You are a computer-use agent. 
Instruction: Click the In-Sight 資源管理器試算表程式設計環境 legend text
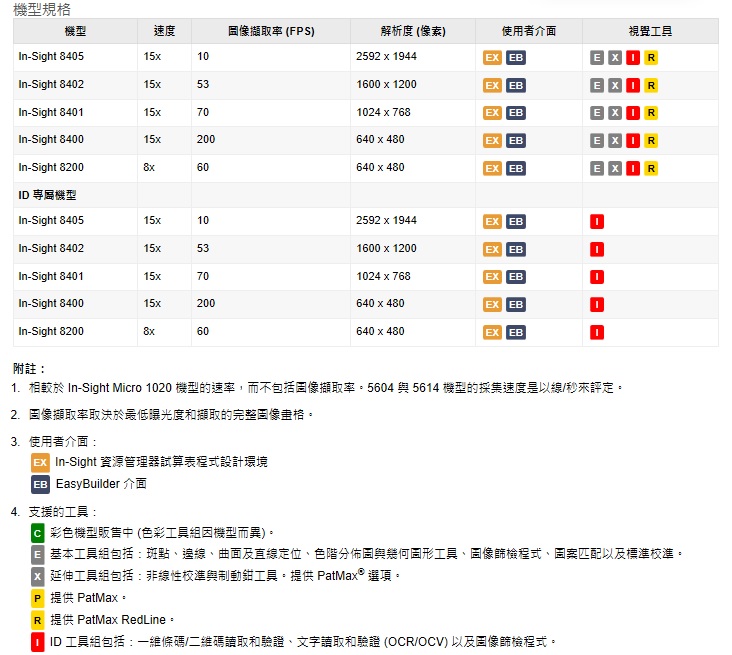(x=162, y=462)
